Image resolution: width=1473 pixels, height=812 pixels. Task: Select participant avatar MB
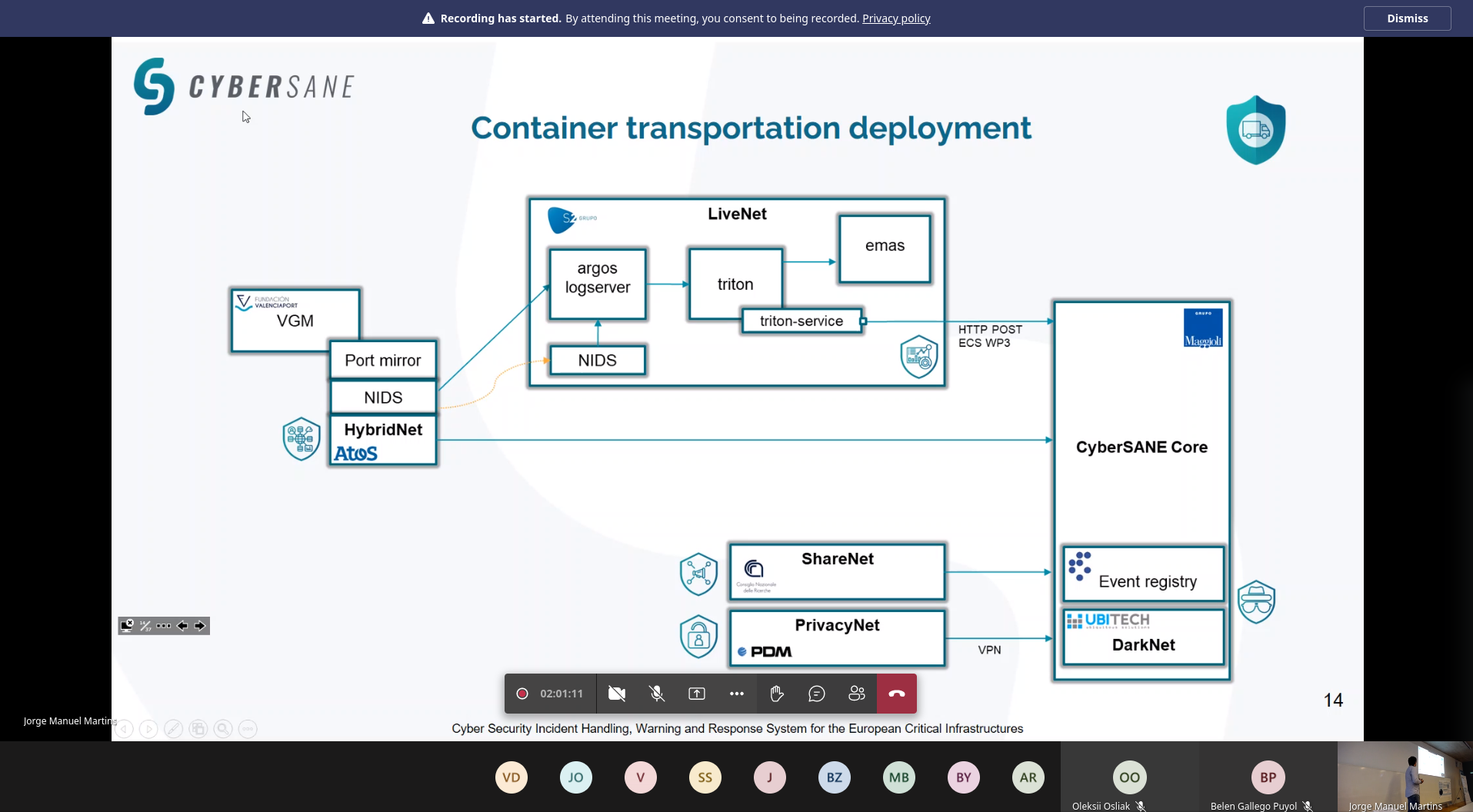899,777
